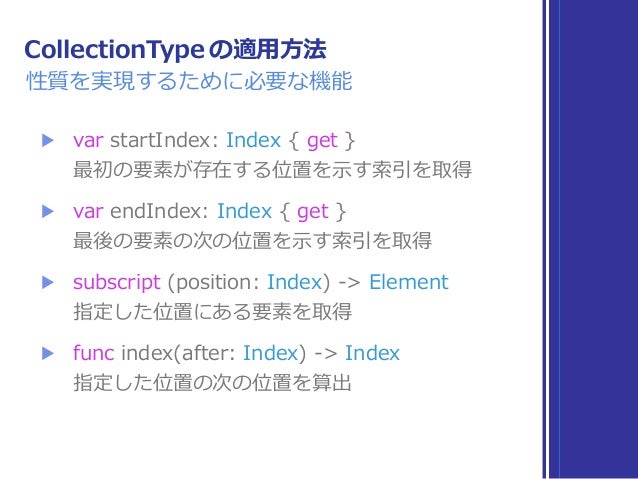This screenshot has height=479, width=638.
Task: Click the description 最初の要素が存在する位置を示す索引を取得
Action: pyautogui.click(x=273, y=170)
